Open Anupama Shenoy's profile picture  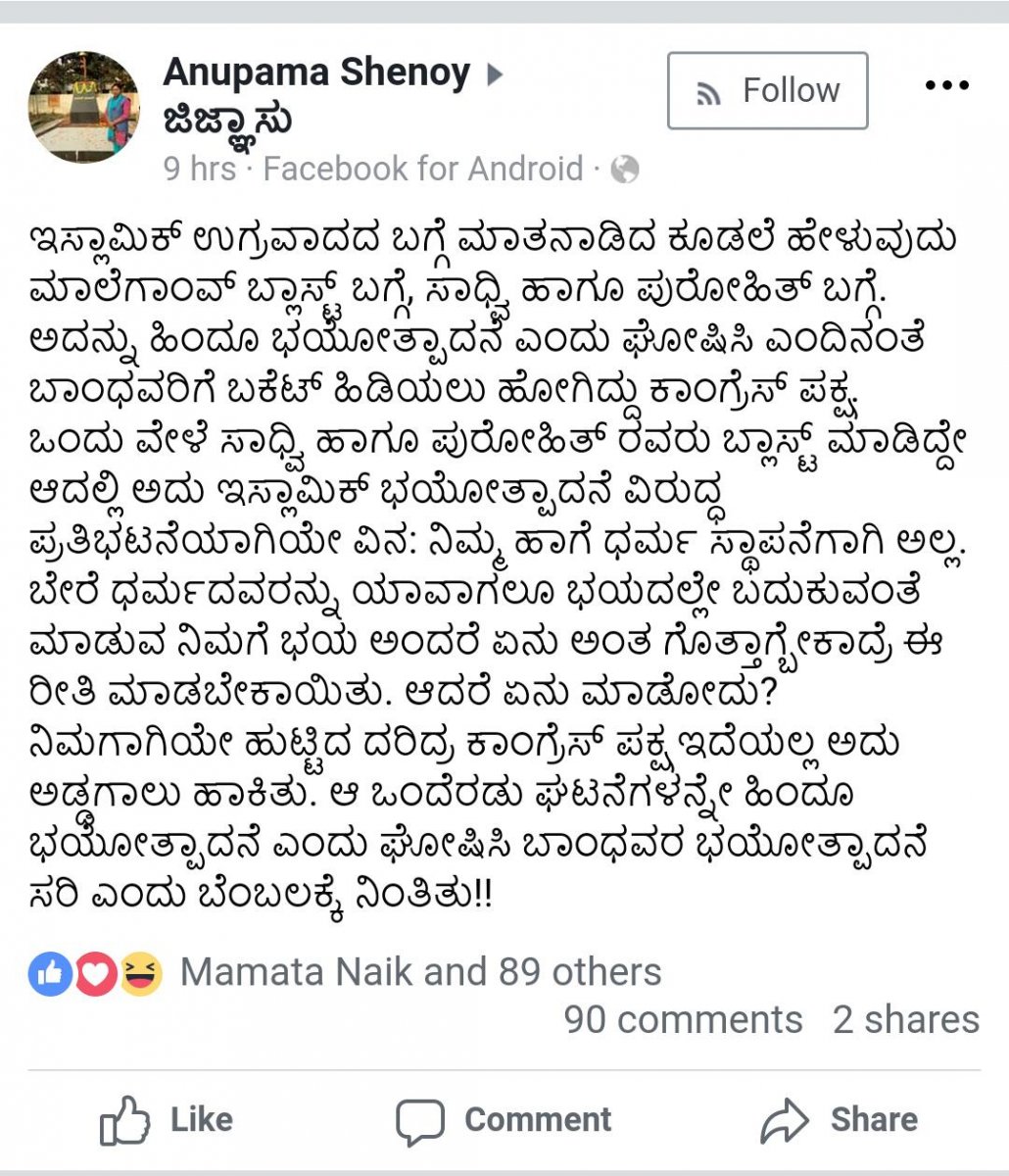point(84,107)
